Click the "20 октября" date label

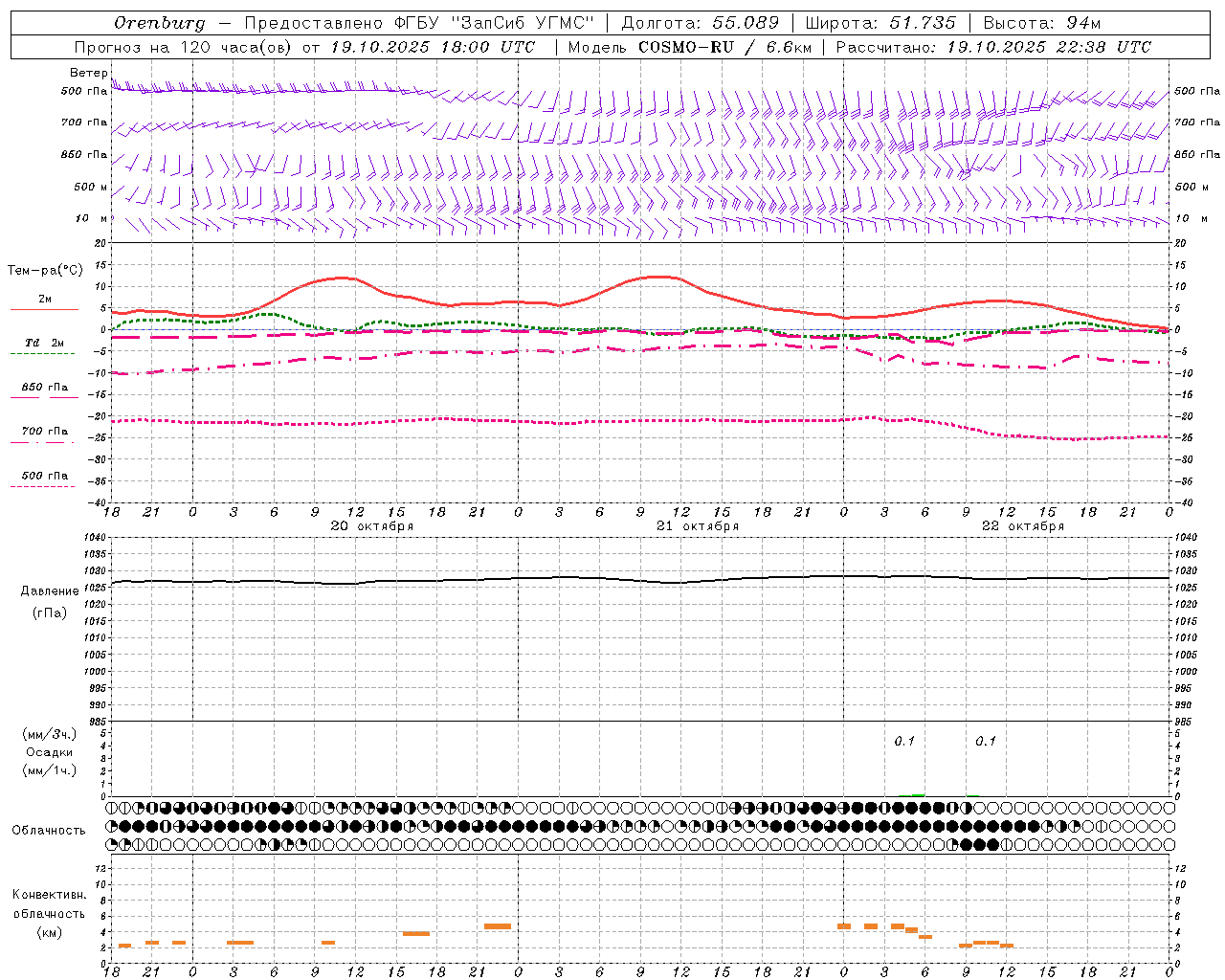[372, 526]
